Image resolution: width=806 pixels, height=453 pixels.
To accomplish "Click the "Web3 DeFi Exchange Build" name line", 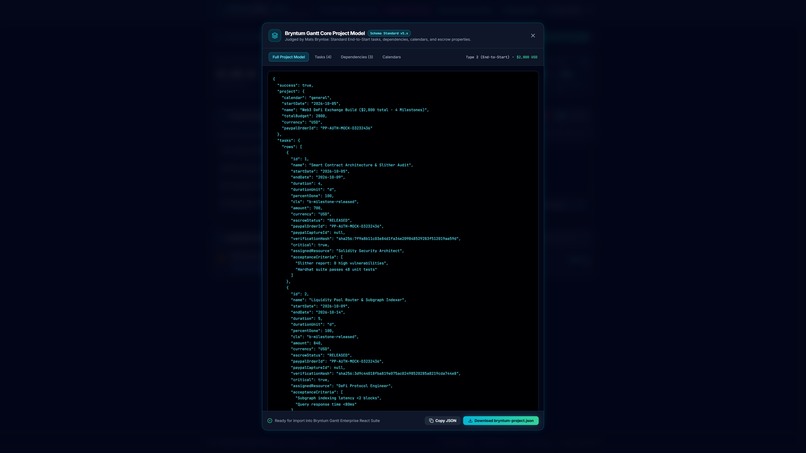I will coord(355,110).
